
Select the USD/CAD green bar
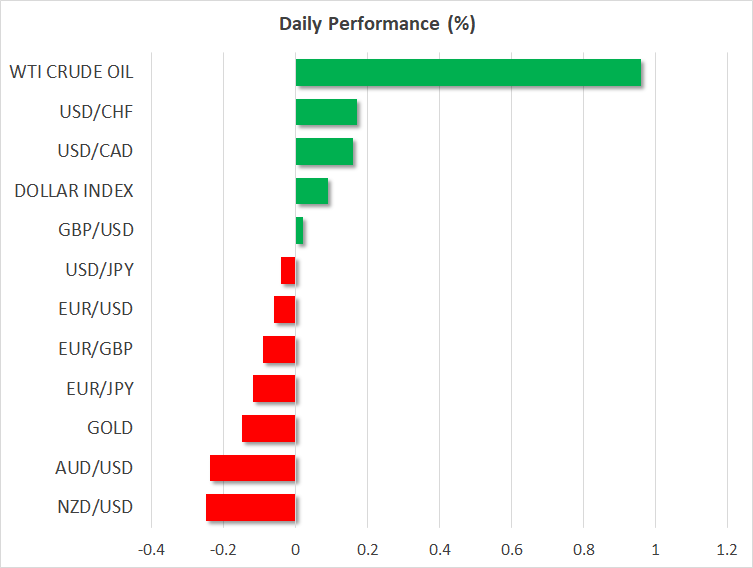coord(324,151)
